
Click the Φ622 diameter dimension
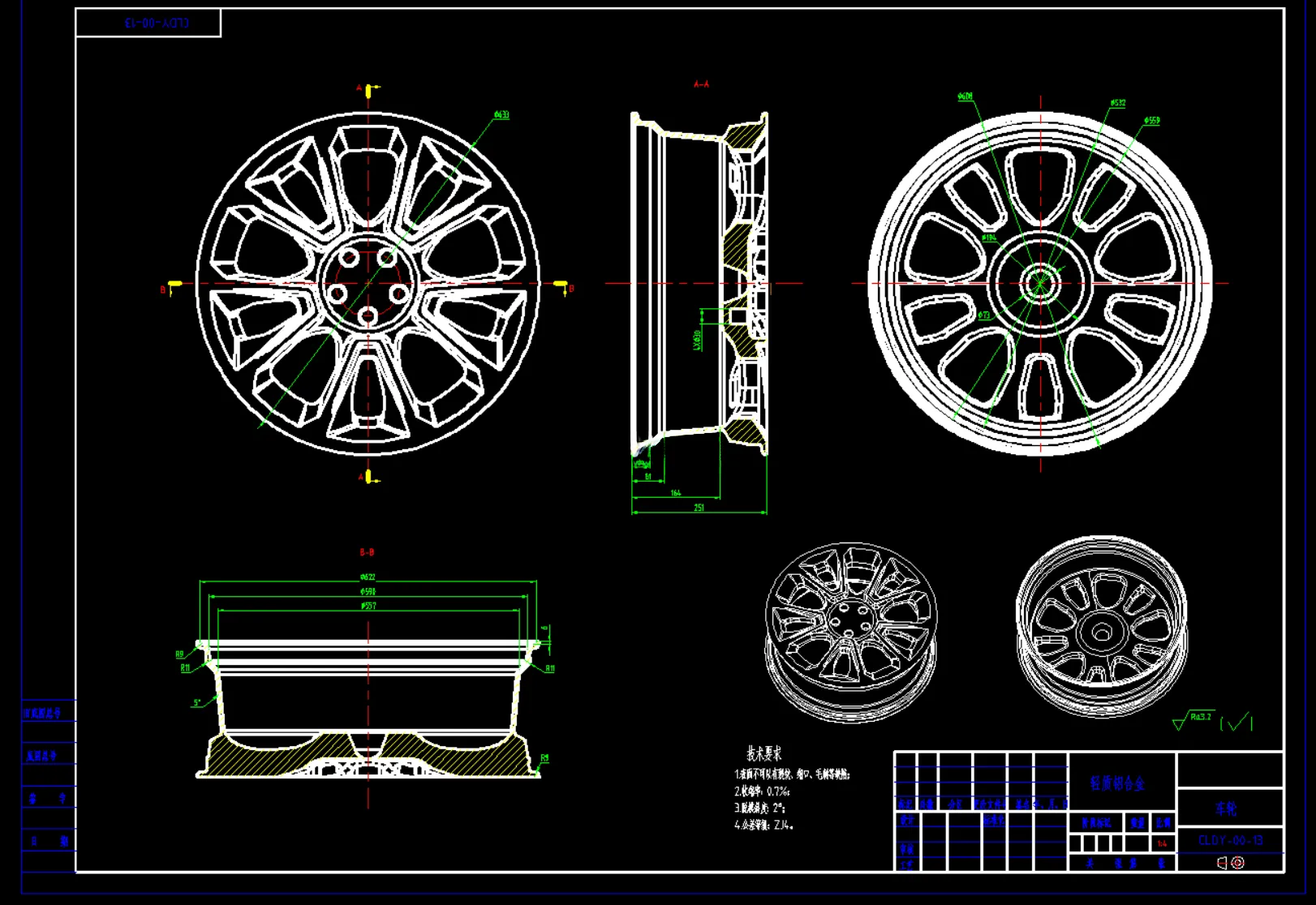coord(368,577)
